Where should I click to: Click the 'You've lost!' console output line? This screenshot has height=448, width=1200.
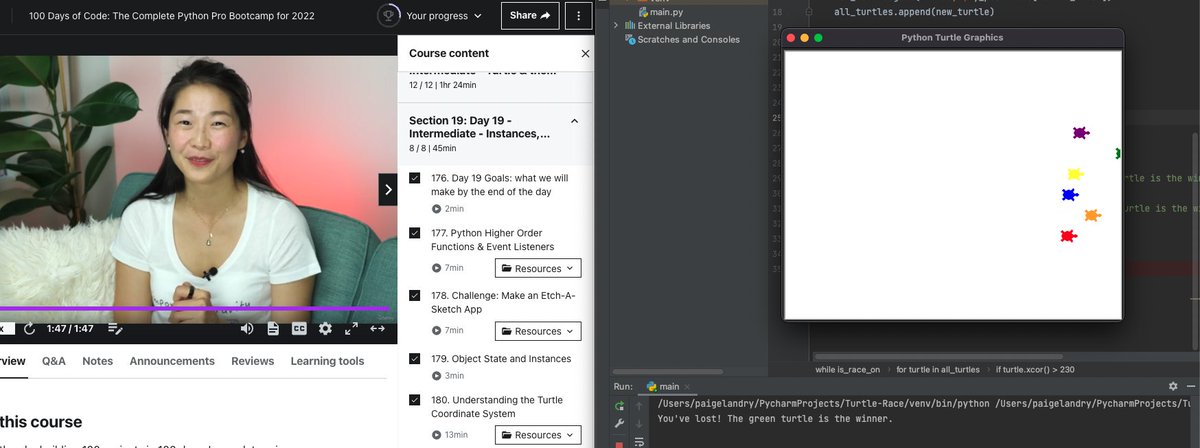pos(775,418)
